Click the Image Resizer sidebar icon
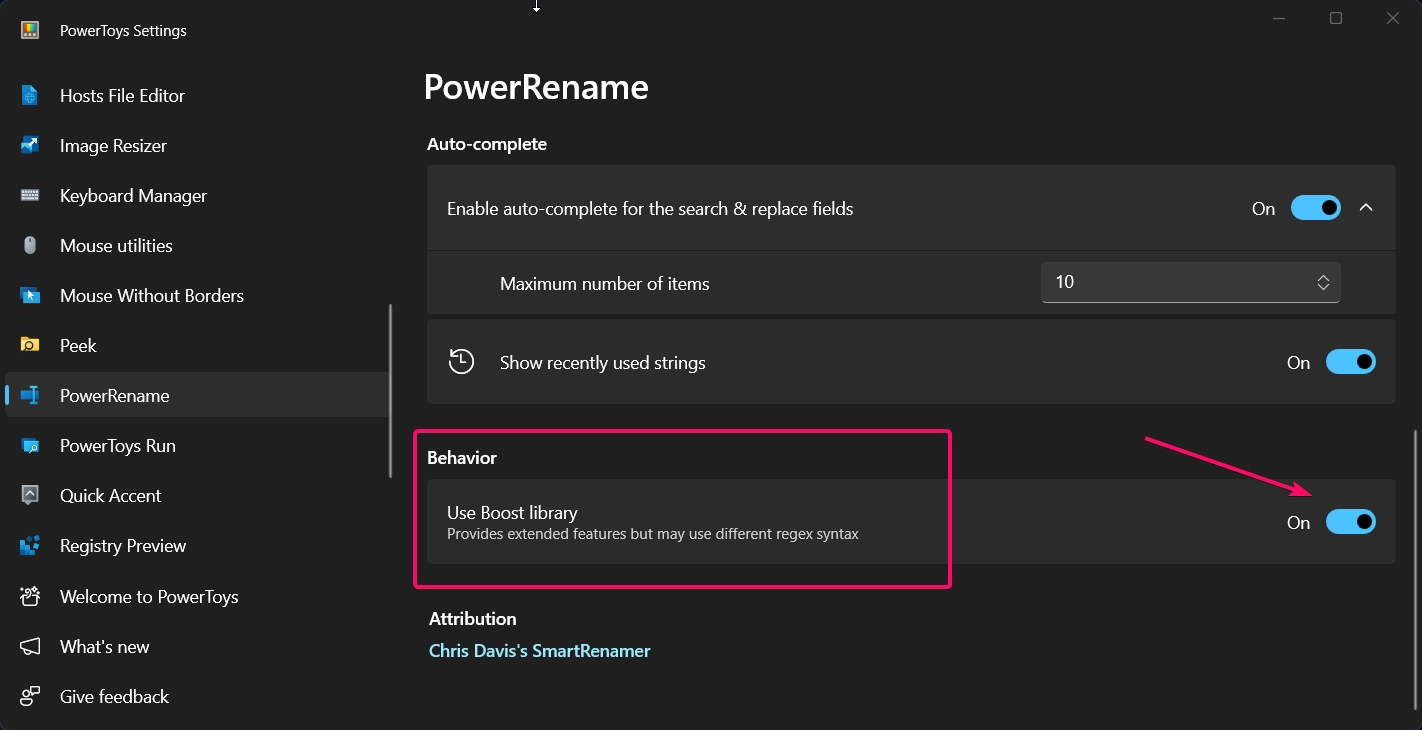Image resolution: width=1422 pixels, height=730 pixels. (x=30, y=146)
